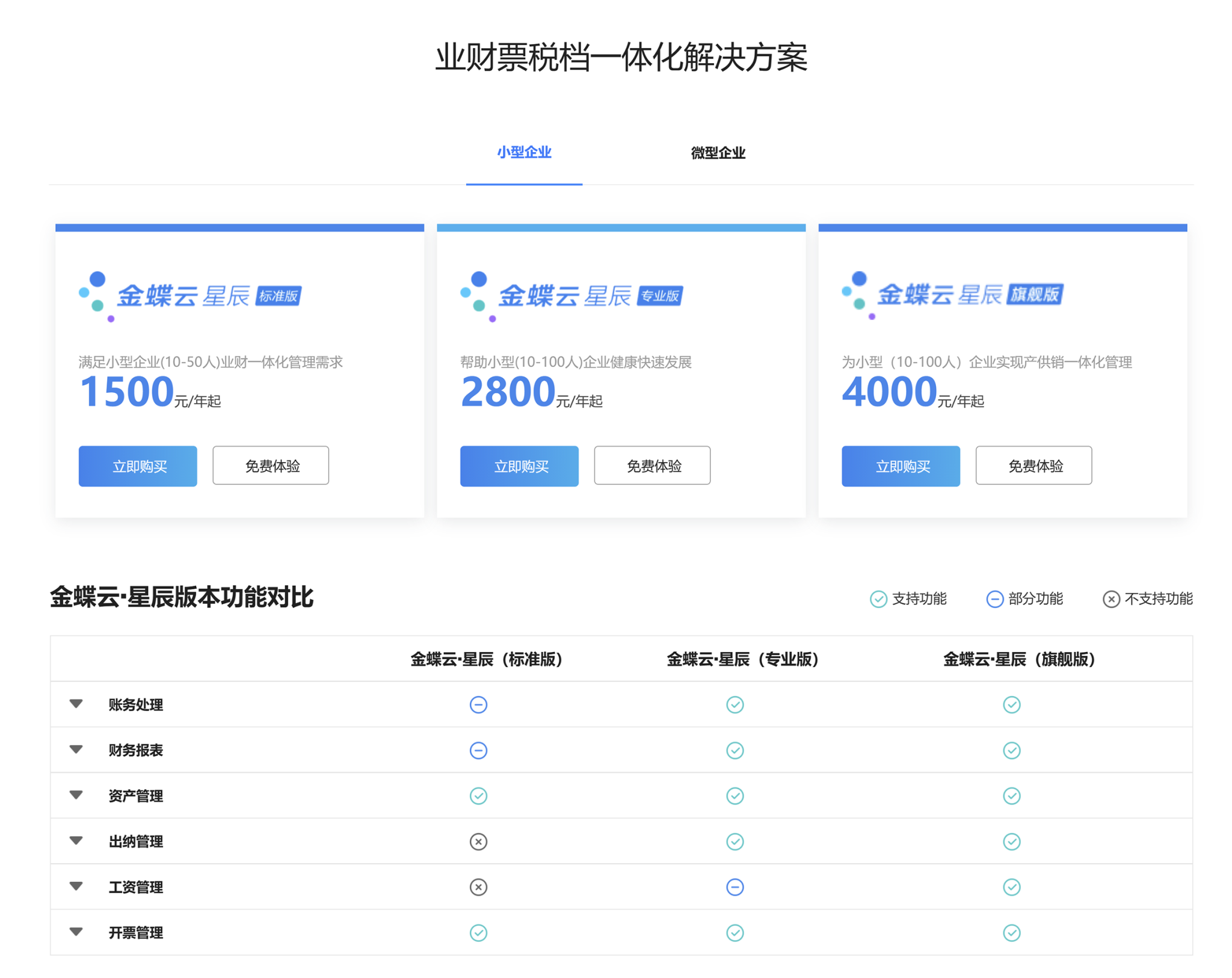
Task: Expand the 工资管理 row triangle
Action: tap(76, 887)
